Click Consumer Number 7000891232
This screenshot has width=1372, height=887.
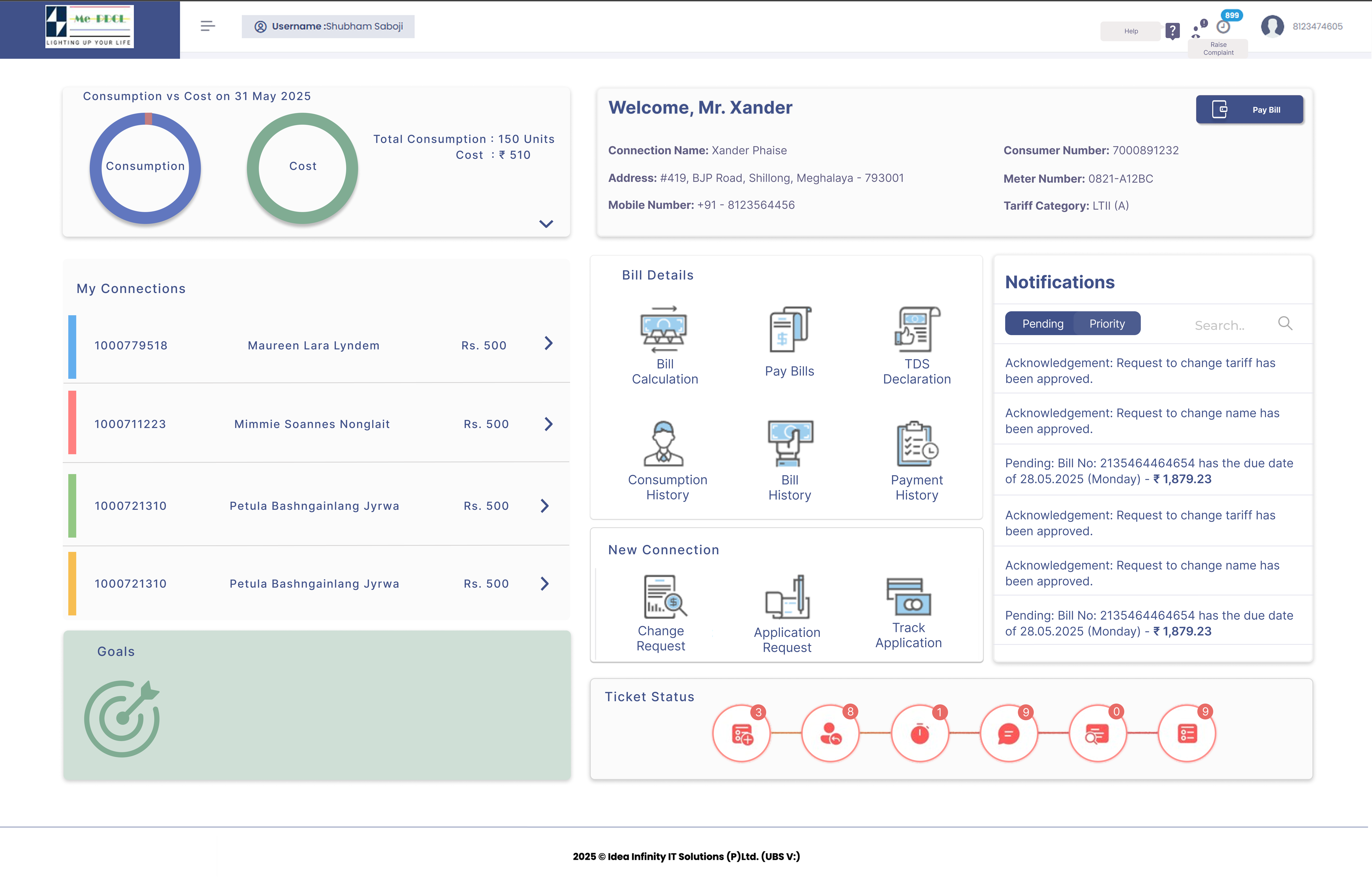1091,150
